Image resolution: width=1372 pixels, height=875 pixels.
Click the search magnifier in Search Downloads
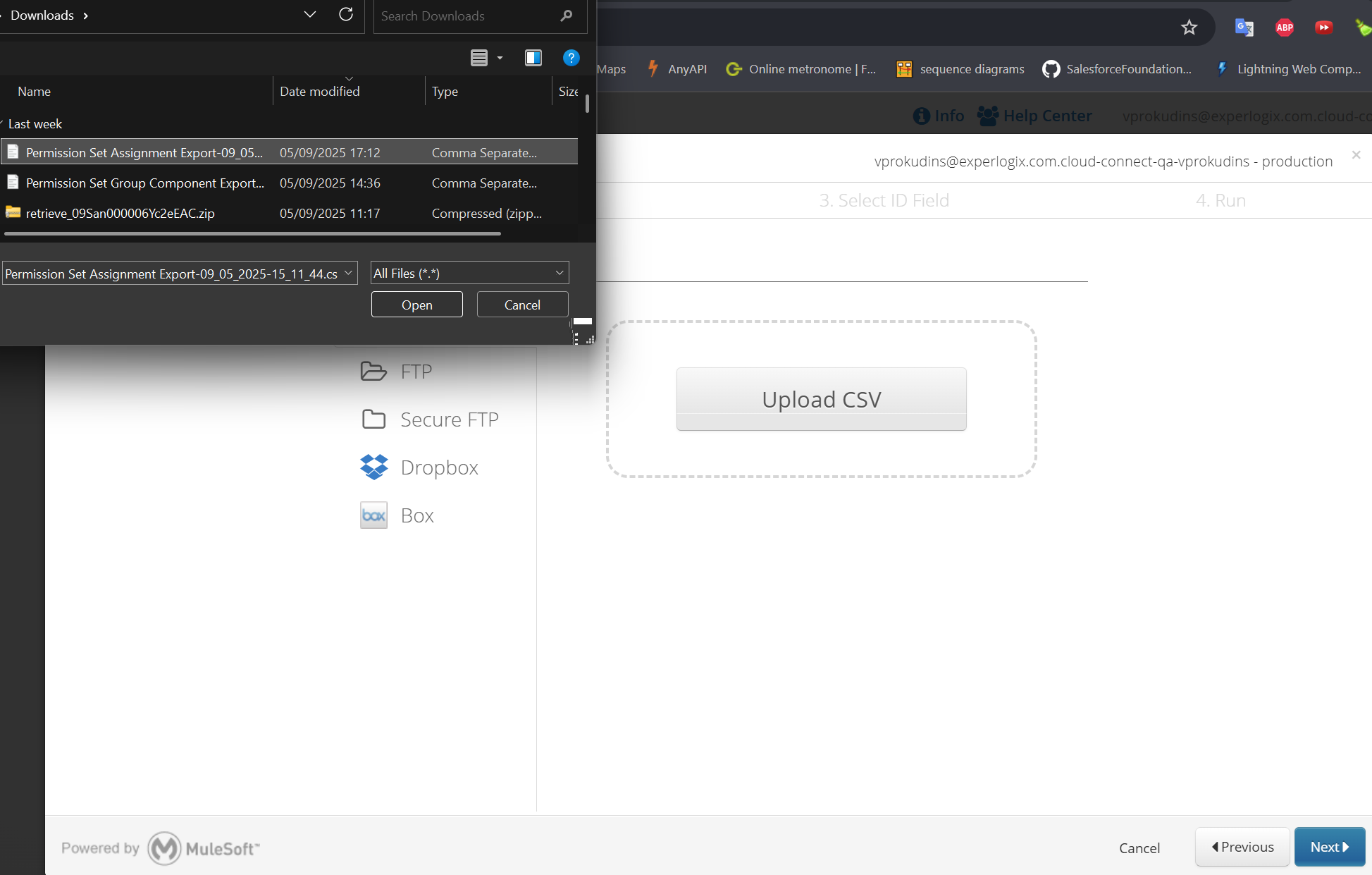tap(566, 16)
